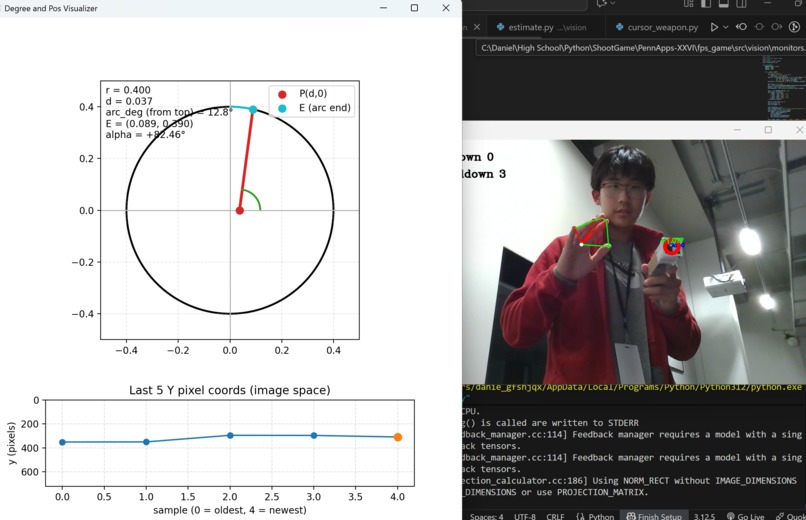Close the editor tab with the X icon
Viewport: 806px width, 520px height.
click(477, 27)
